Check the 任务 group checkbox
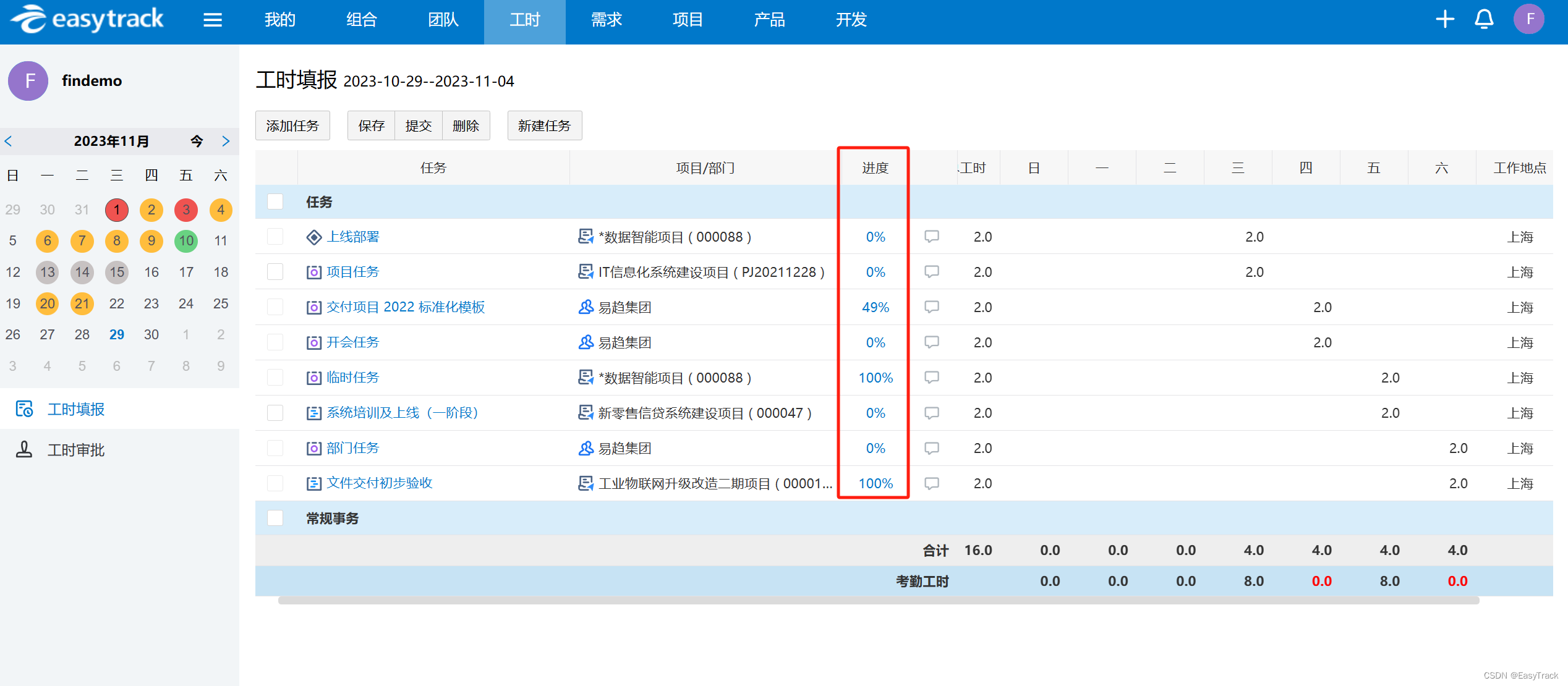The image size is (1568, 686). click(275, 201)
